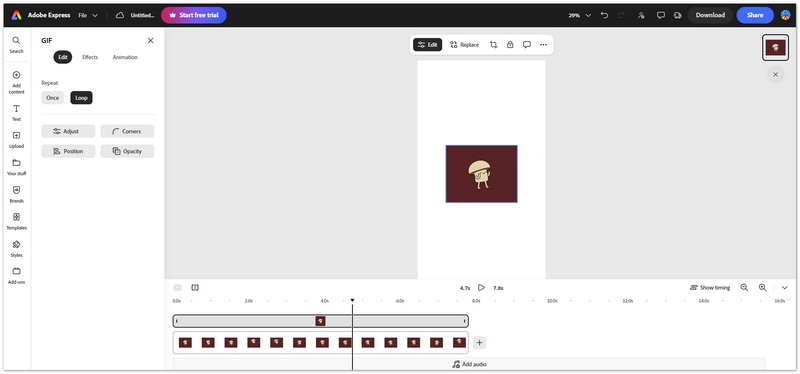The width and height of the screenshot is (800, 374).
Task: Switch to the Animation tab
Action: [125, 57]
